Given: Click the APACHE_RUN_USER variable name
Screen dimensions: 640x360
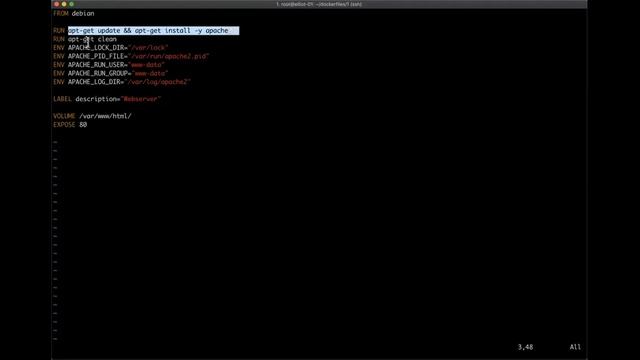Looking at the screenshot, I should [x=96, y=65].
